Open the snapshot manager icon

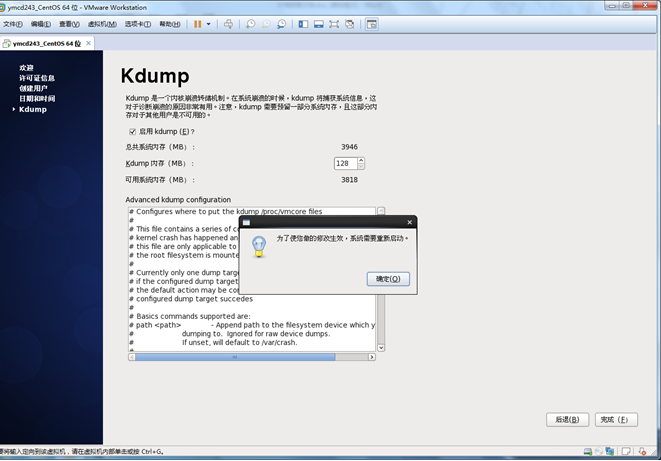[281, 24]
